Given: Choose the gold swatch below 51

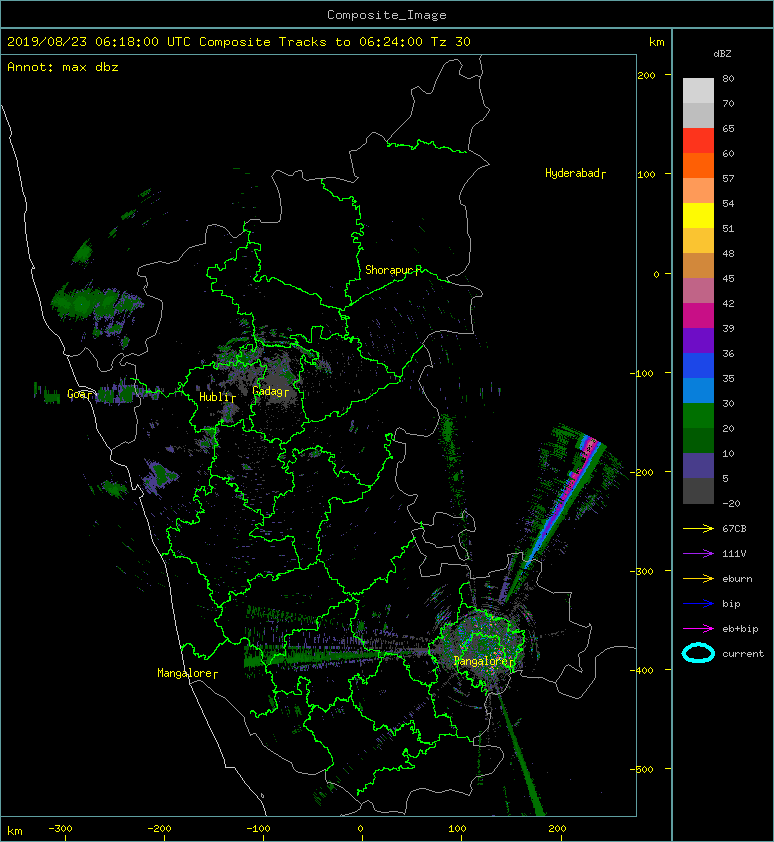Looking at the screenshot, I should 698,241.
